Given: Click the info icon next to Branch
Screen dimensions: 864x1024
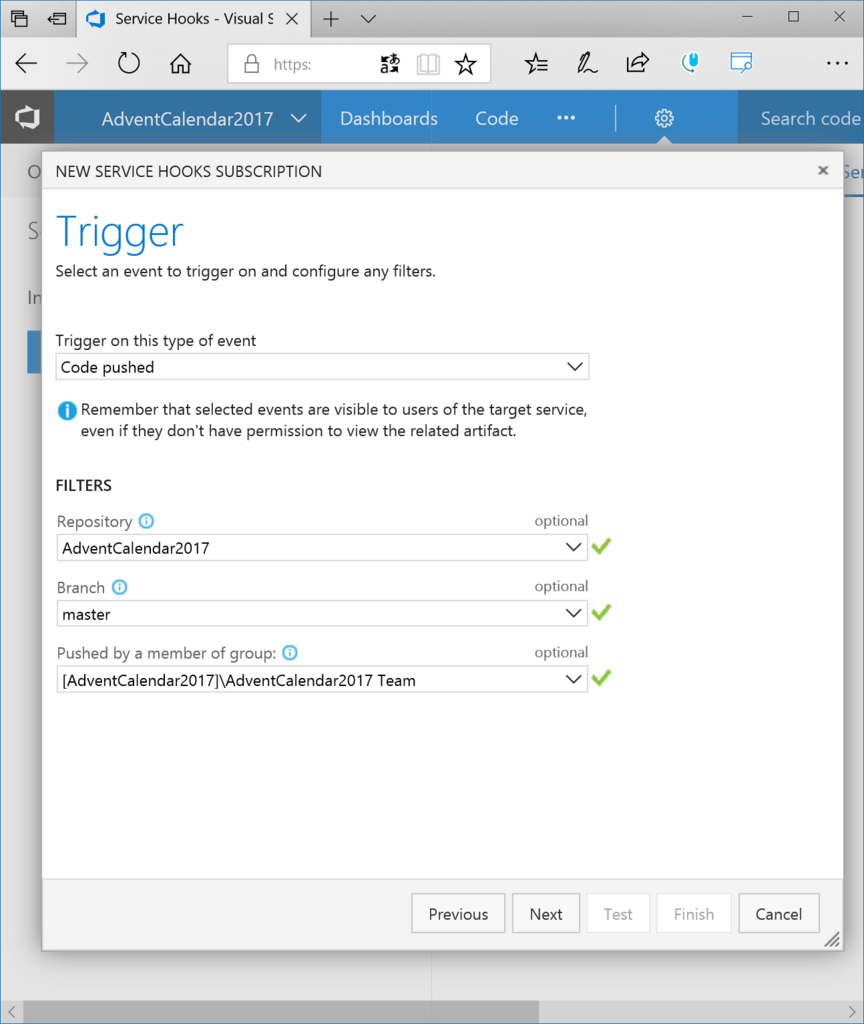Looking at the screenshot, I should [120, 587].
